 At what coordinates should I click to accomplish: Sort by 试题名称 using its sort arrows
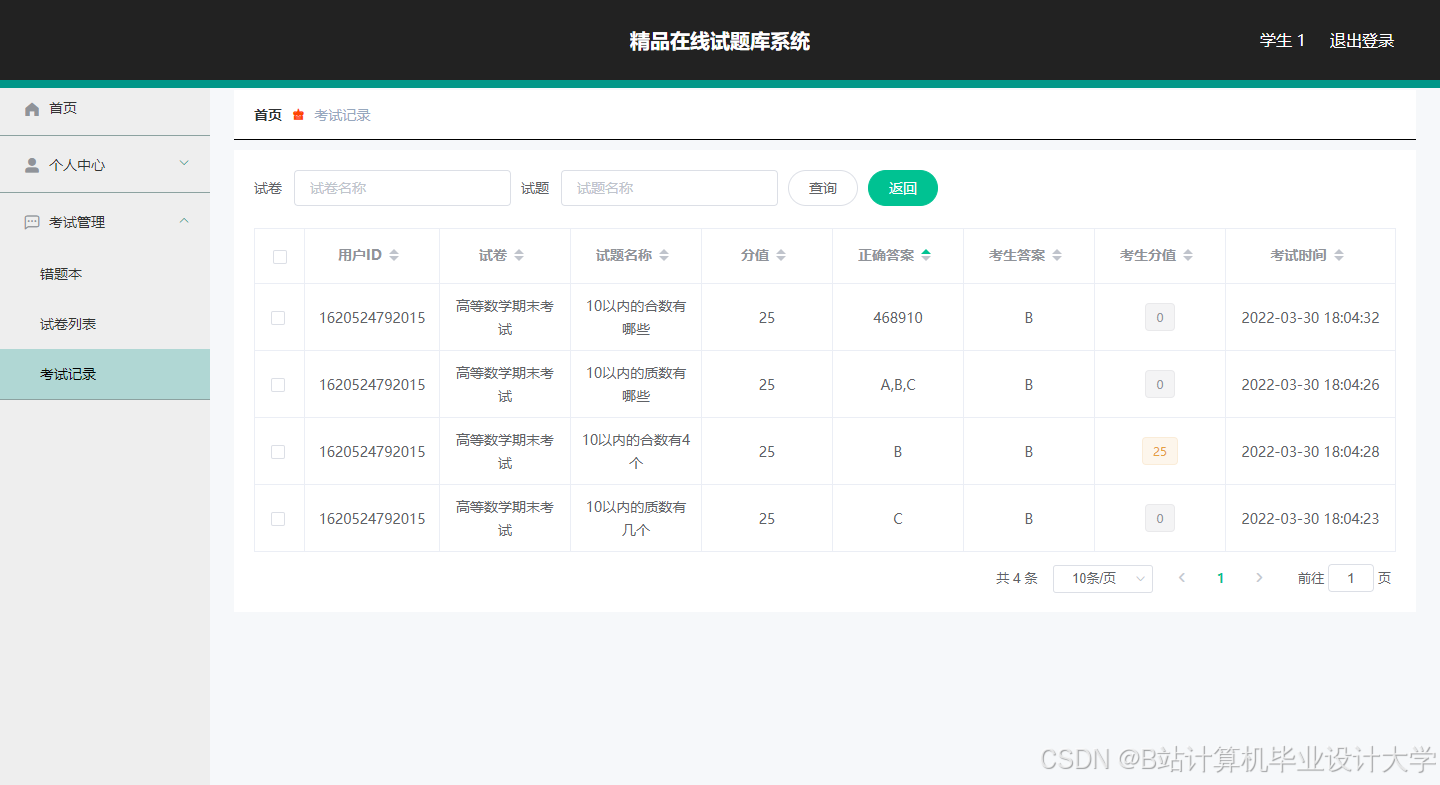pyautogui.click(x=664, y=256)
